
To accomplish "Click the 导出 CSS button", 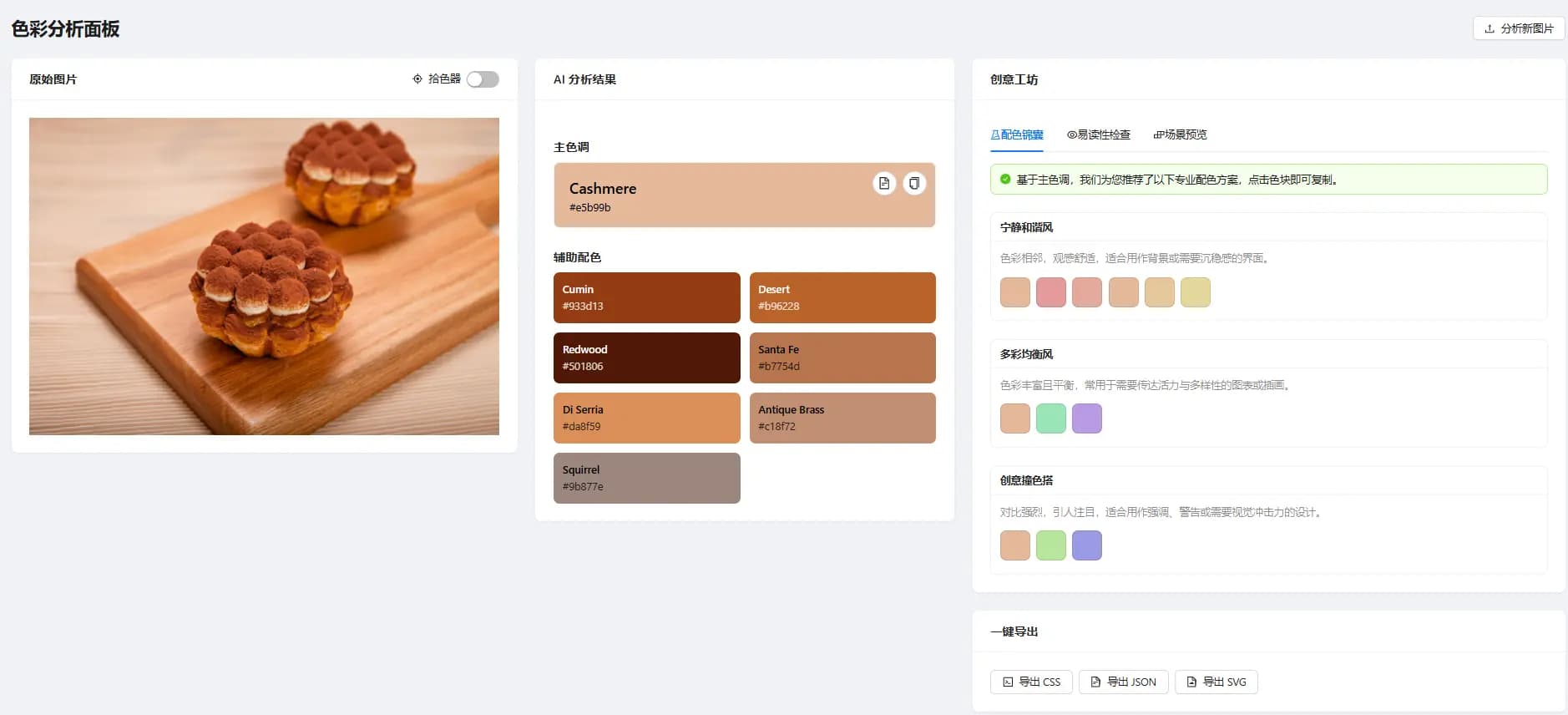I will (x=1031, y=682).
